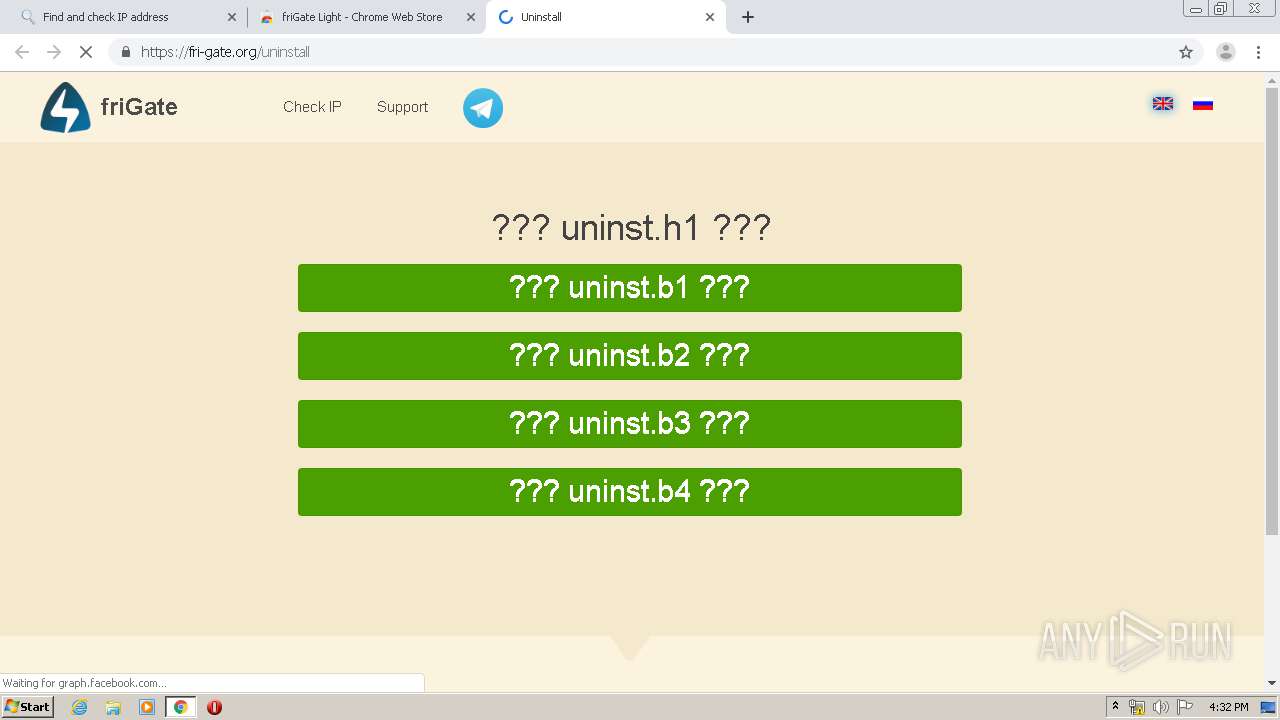Switch language to Russian flag
The width and height of the screenshot is (1280, 720).
(x=1203, y=104)
